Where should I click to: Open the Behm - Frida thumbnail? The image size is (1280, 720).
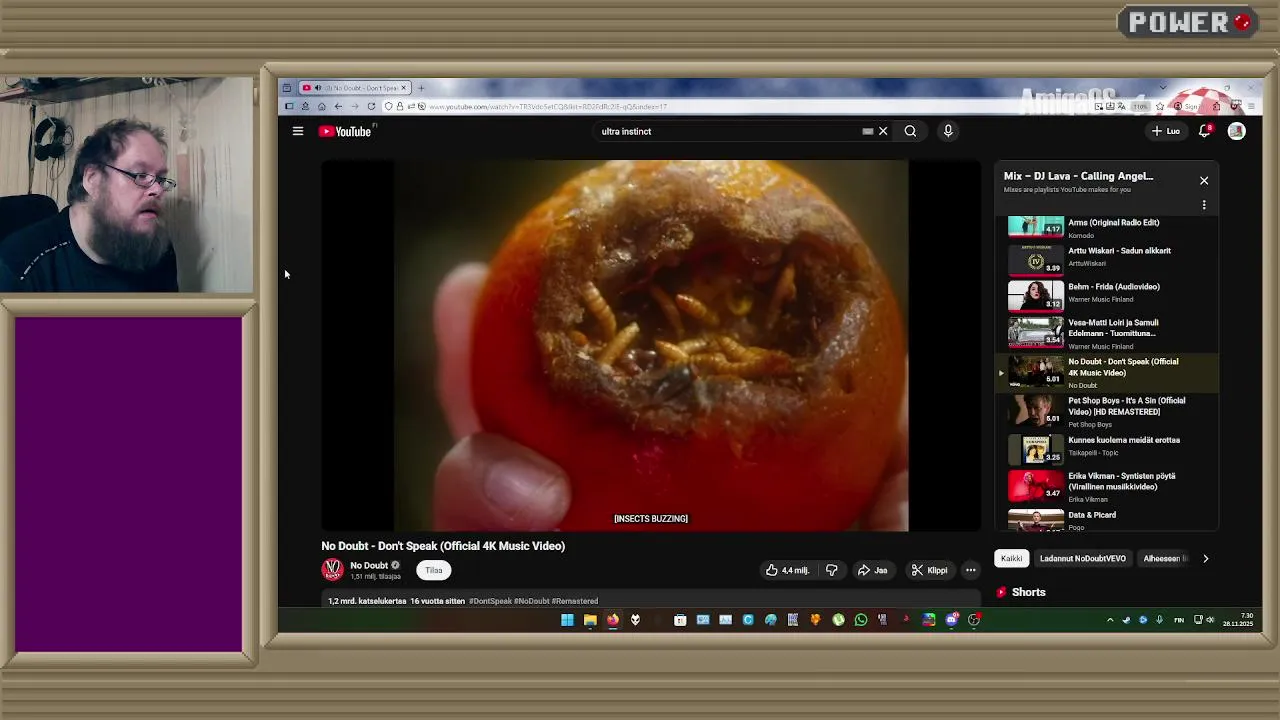click(1035, 295)
